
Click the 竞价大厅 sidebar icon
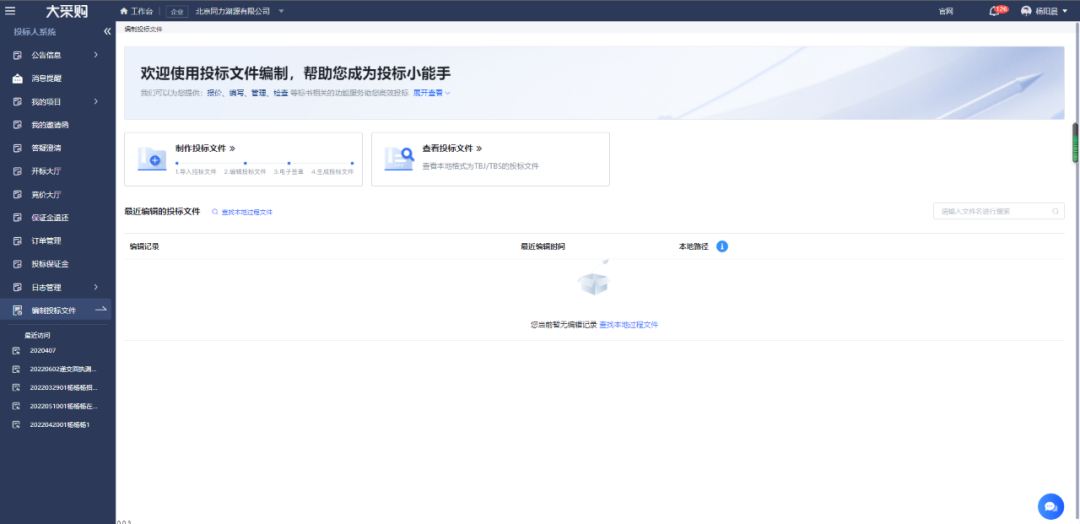pos(17,194)
